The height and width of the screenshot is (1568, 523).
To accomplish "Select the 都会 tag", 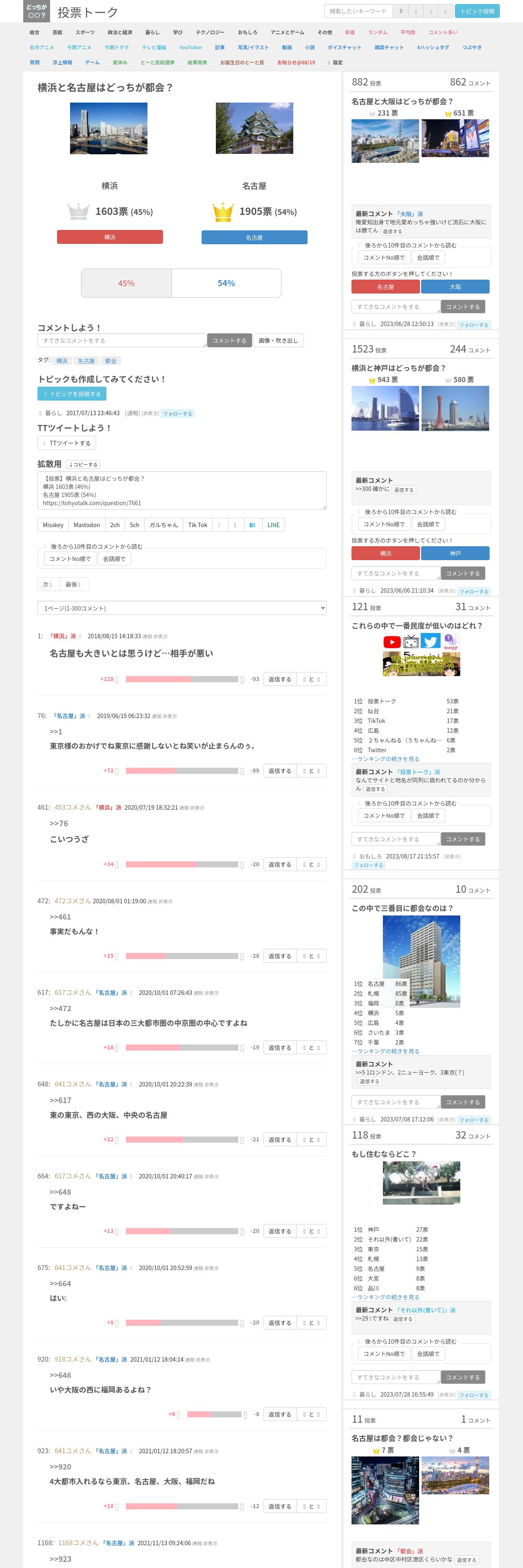I will pyautogui.click(x=111, y=361).
